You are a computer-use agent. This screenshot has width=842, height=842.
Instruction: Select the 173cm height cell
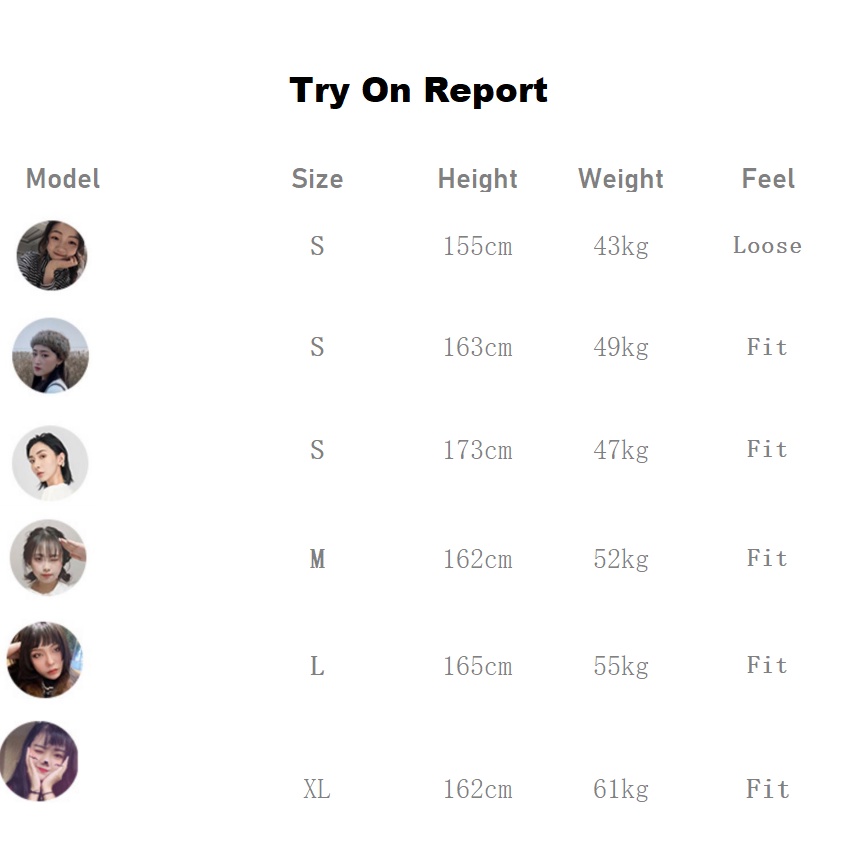tap(478, 451)
